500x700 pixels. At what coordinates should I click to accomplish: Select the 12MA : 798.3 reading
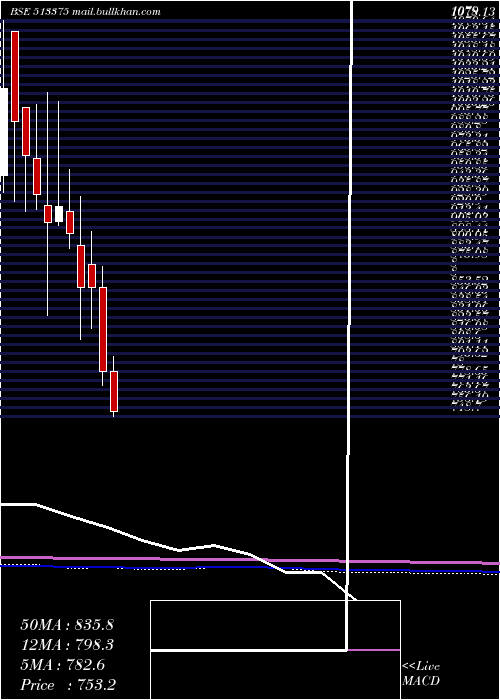point(67,645)
